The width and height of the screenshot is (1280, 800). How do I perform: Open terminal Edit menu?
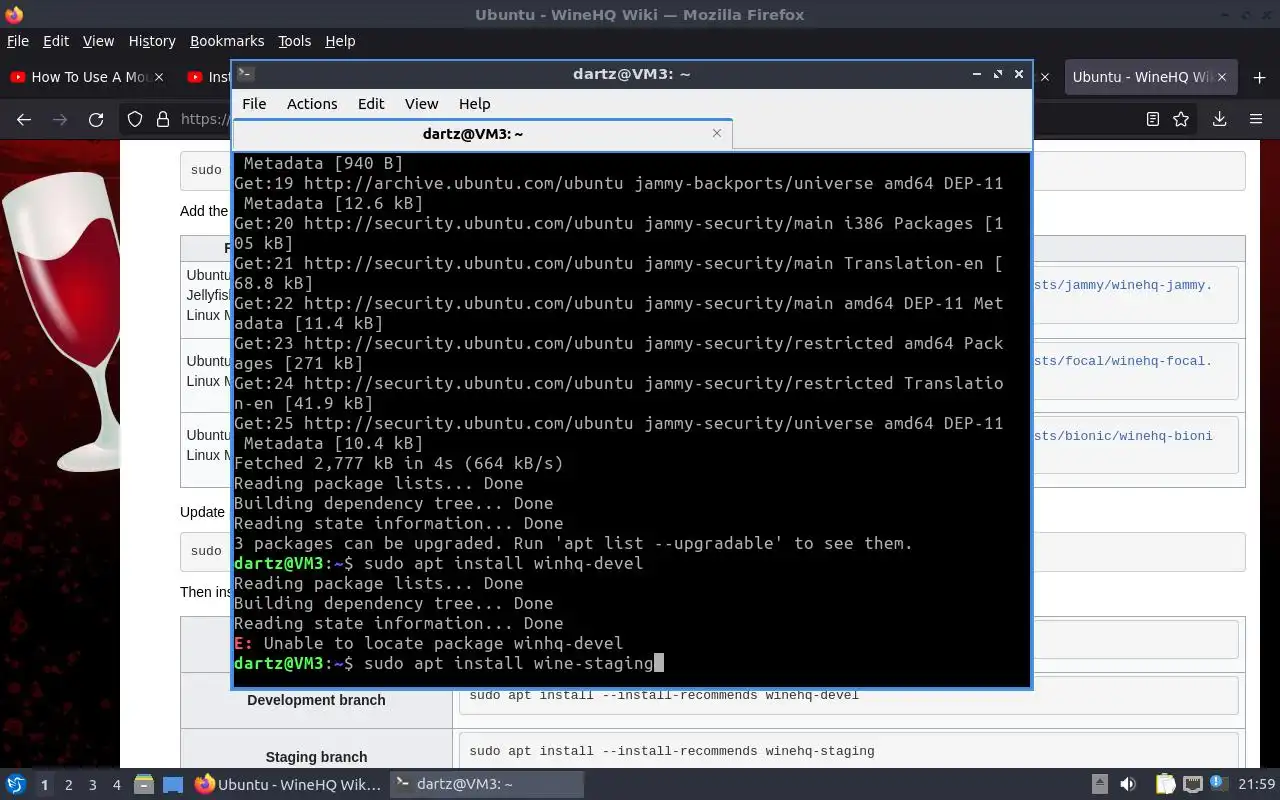coord(371,104)
